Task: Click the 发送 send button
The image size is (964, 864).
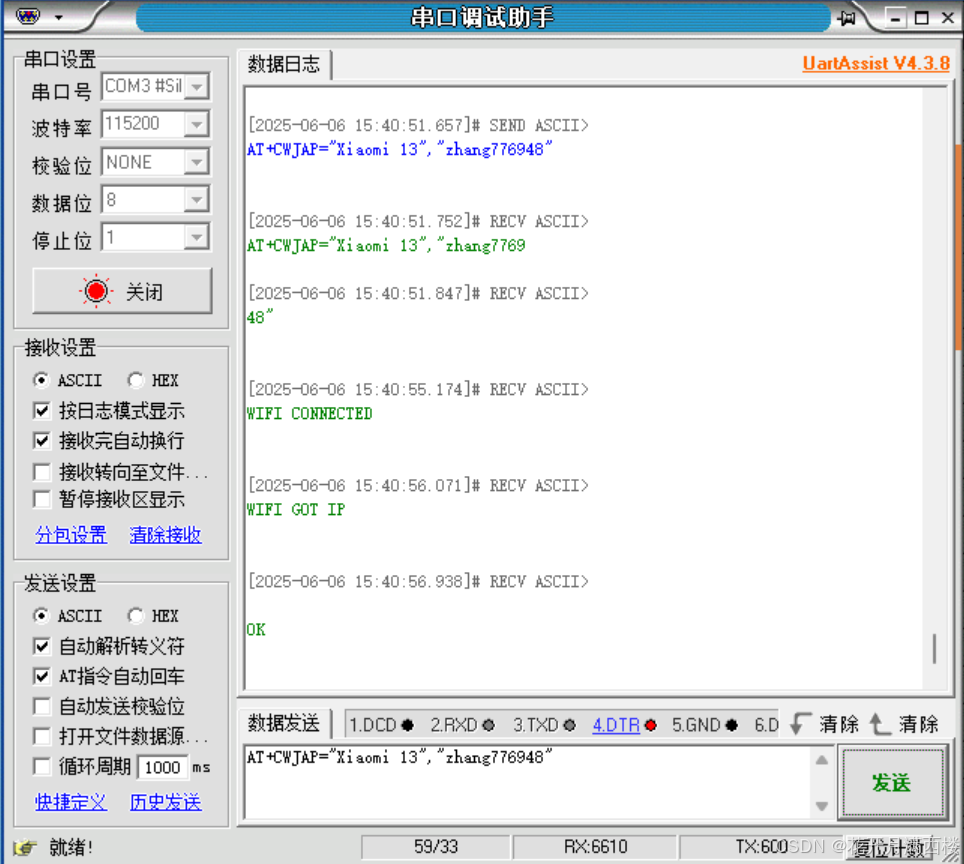Action: tap(891, 783)
